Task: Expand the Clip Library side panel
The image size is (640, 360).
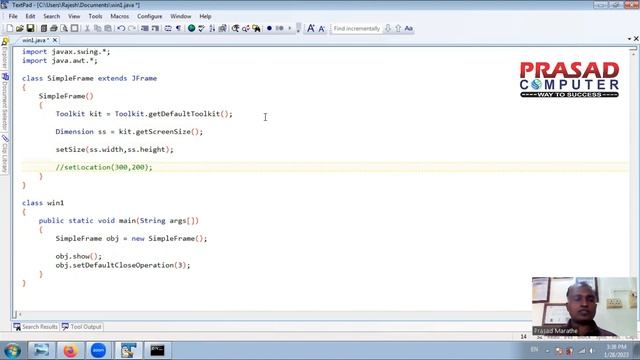Action: click(5, 154)
